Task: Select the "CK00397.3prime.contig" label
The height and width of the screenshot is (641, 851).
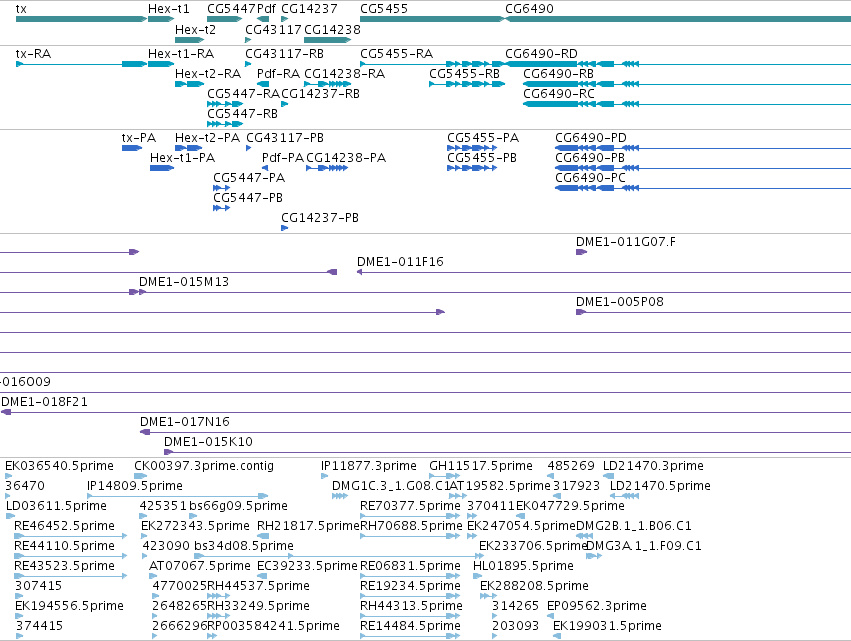Action: [x=204, y=466]
